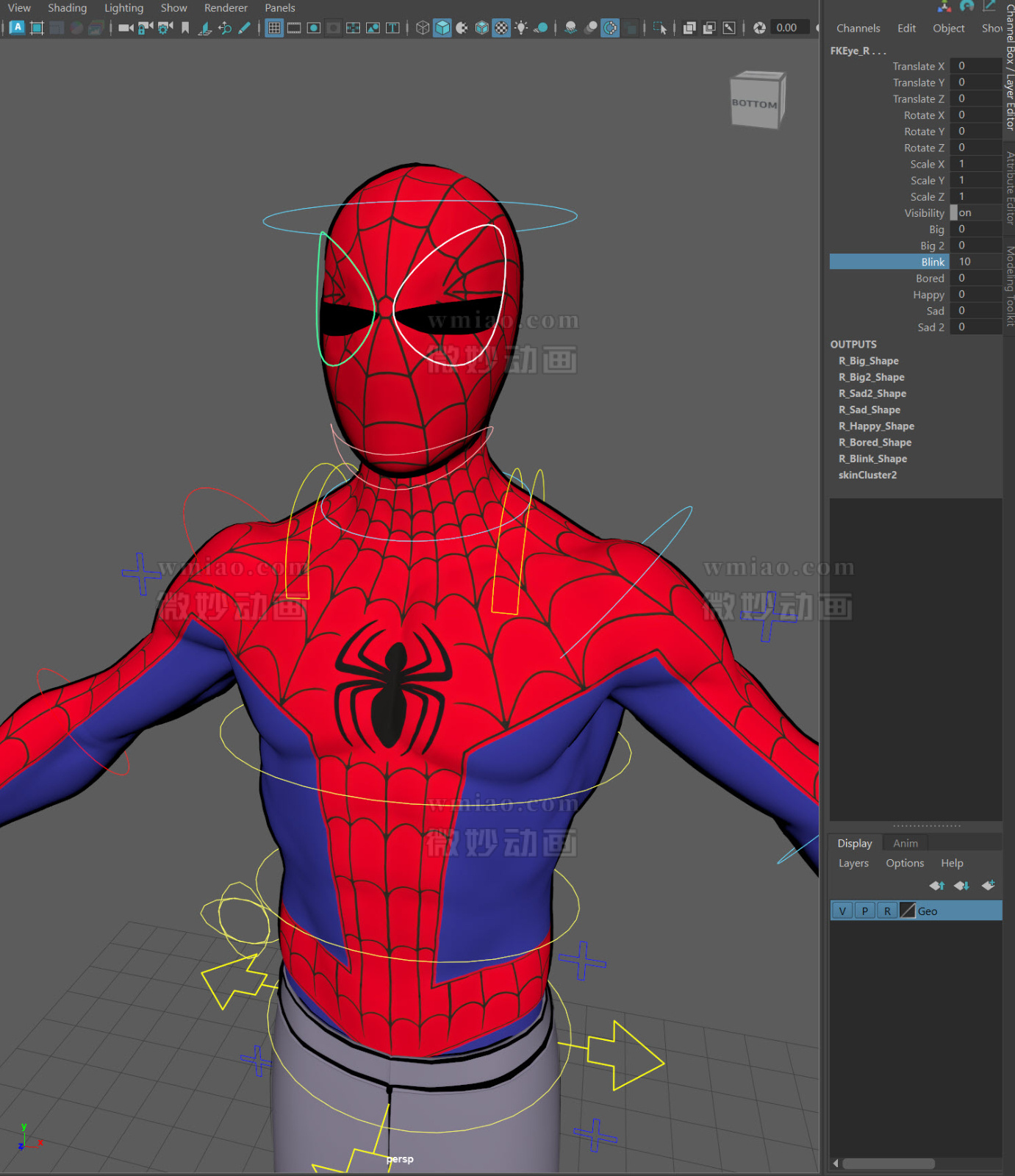The height and width of the screenshot is (1176, 1015).
Task: Select the Blink attribute label
Action: pos(932,262)
